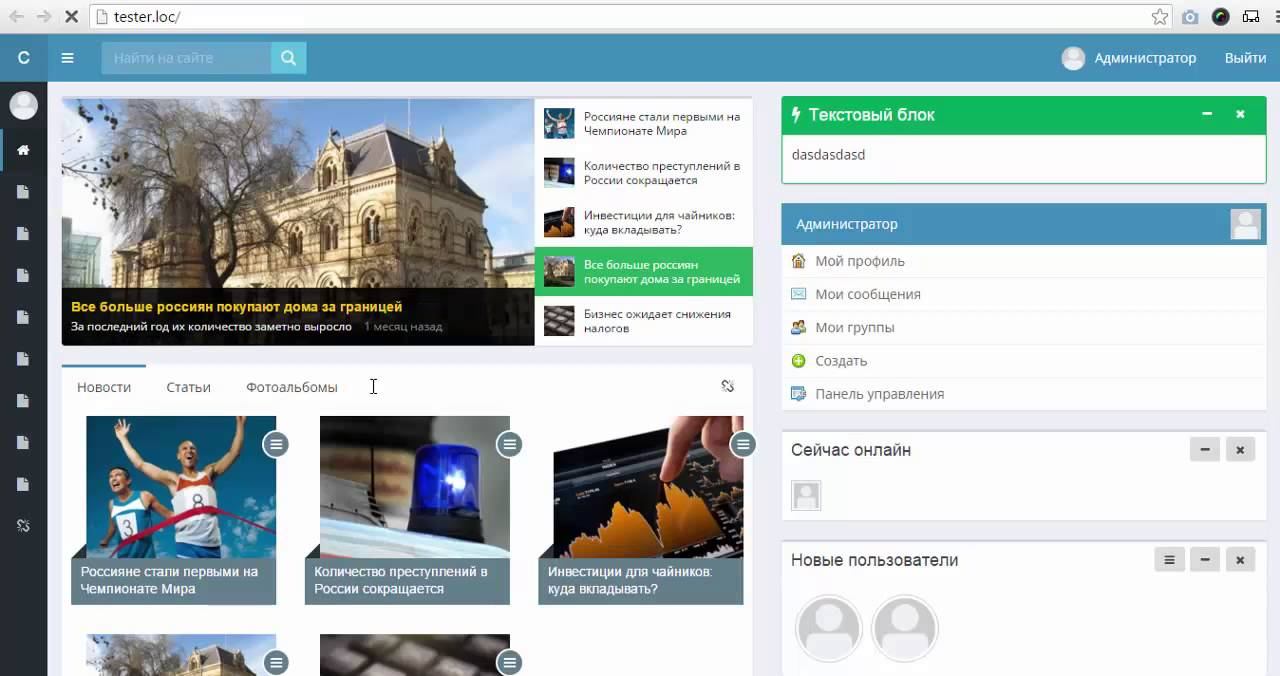Click the camera extension icon in Chrome
The width and height of the screenshot is (1280, 676).
click(1190, 17)
